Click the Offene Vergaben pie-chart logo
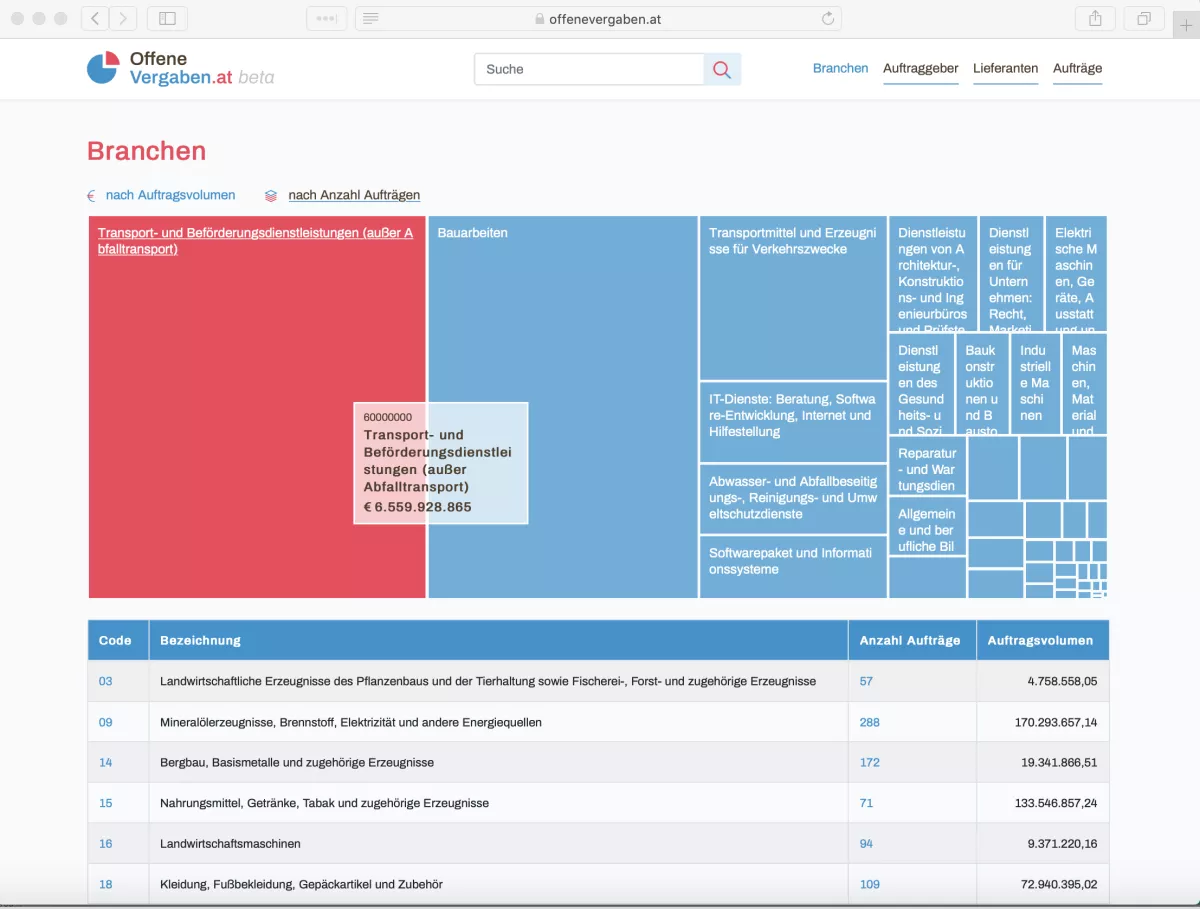 102,68
